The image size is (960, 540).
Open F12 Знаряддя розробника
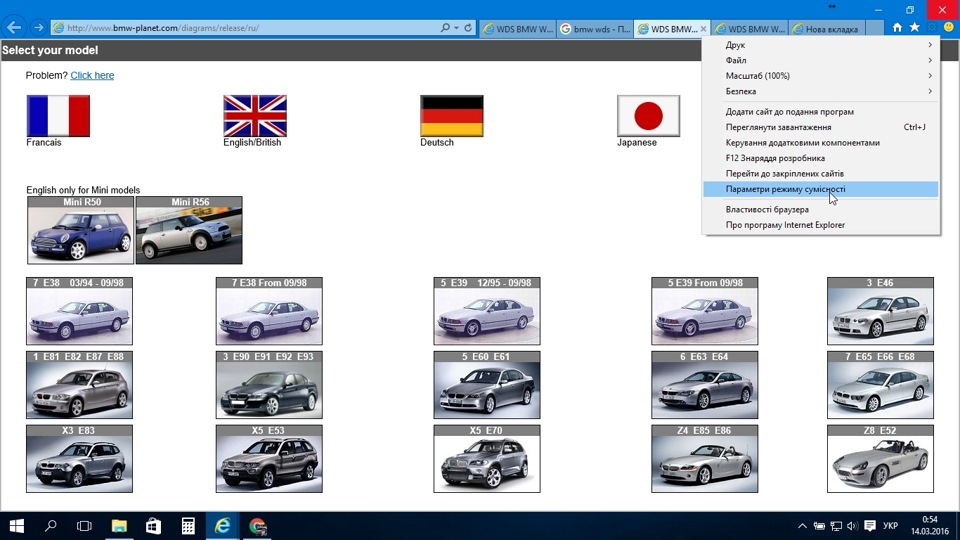[x=821, y=158]
